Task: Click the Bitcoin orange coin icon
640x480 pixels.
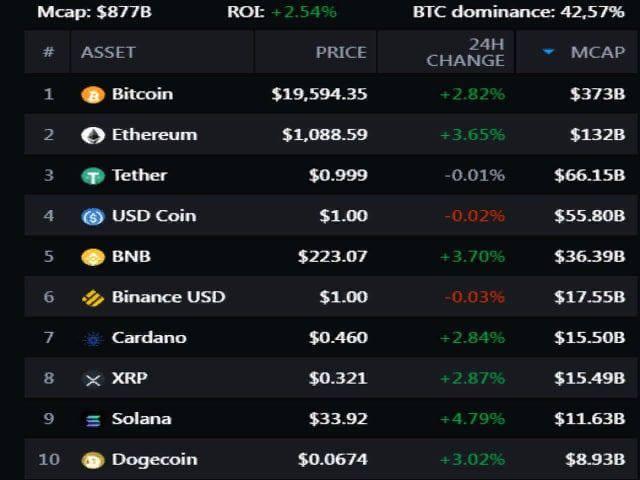Action: (93, 95)
